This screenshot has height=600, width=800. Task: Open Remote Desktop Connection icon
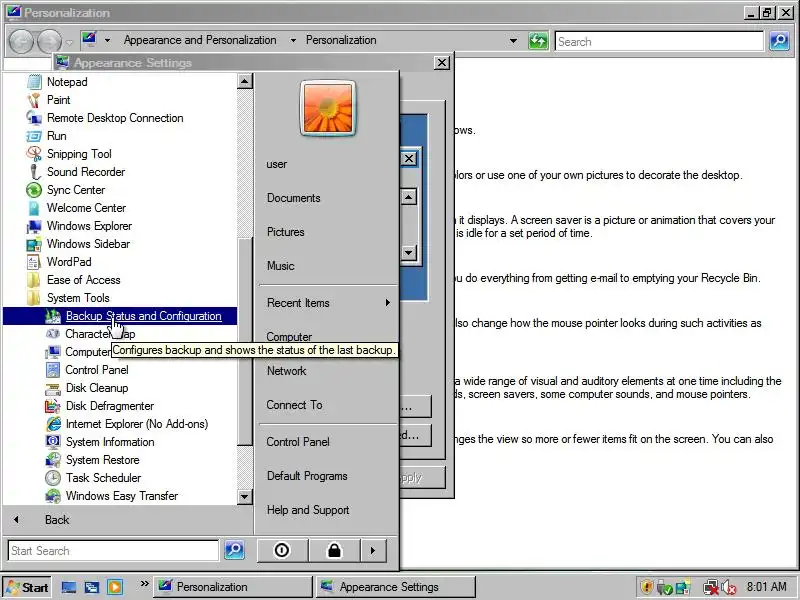pos(34,118)
